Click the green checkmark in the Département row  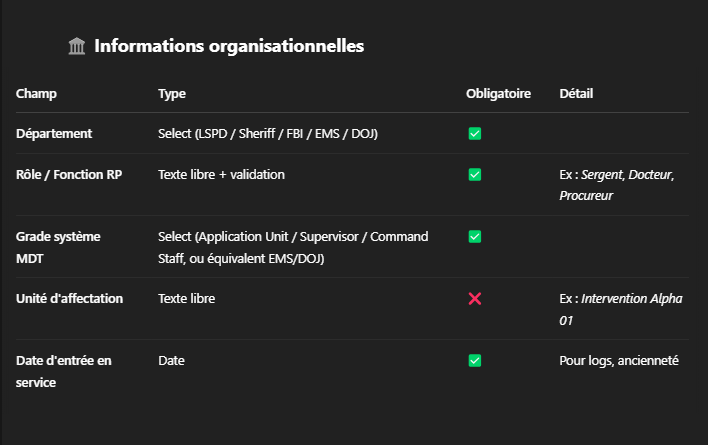(x=475, y=133)
